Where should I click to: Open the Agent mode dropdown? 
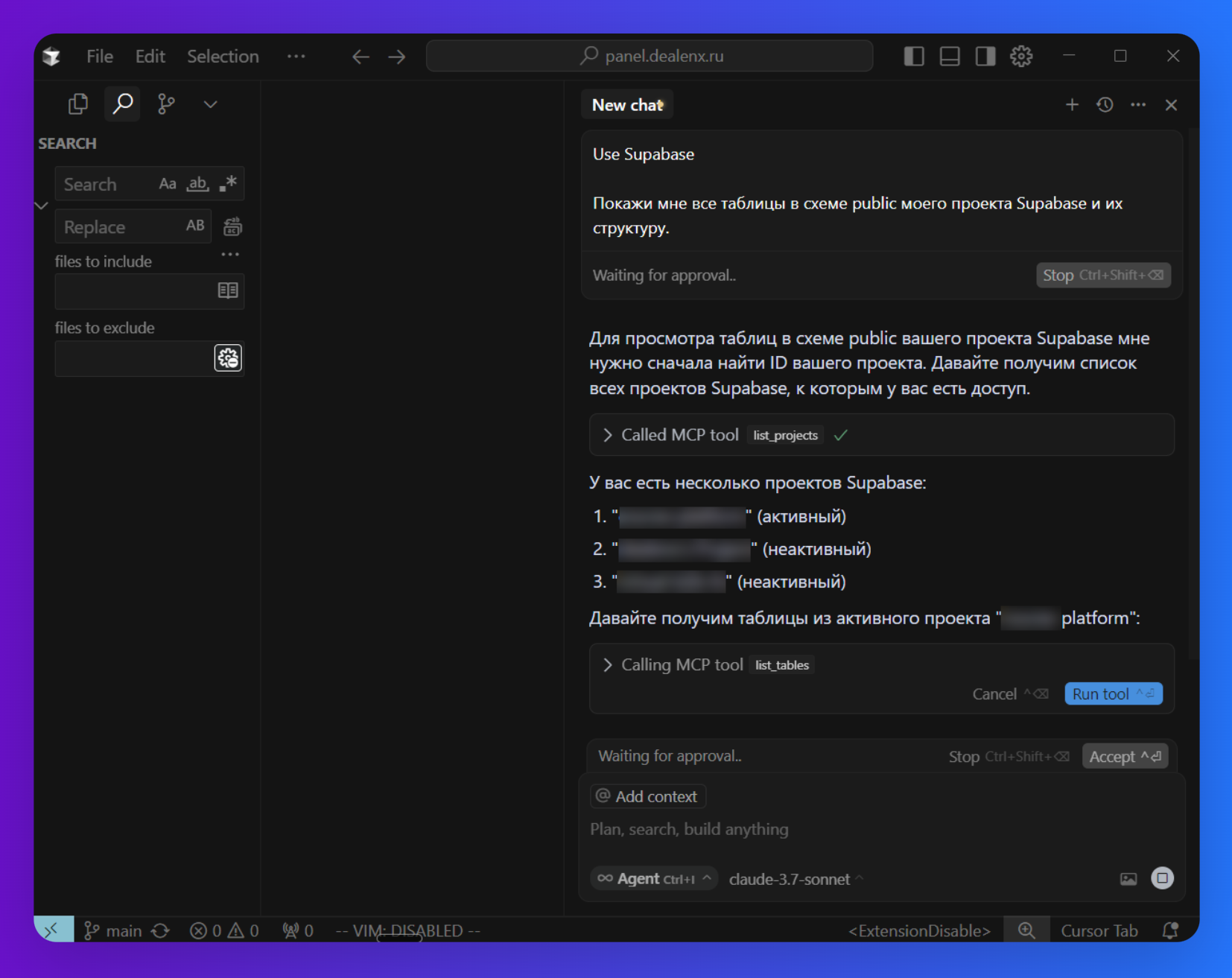click(x=655, y=879)
